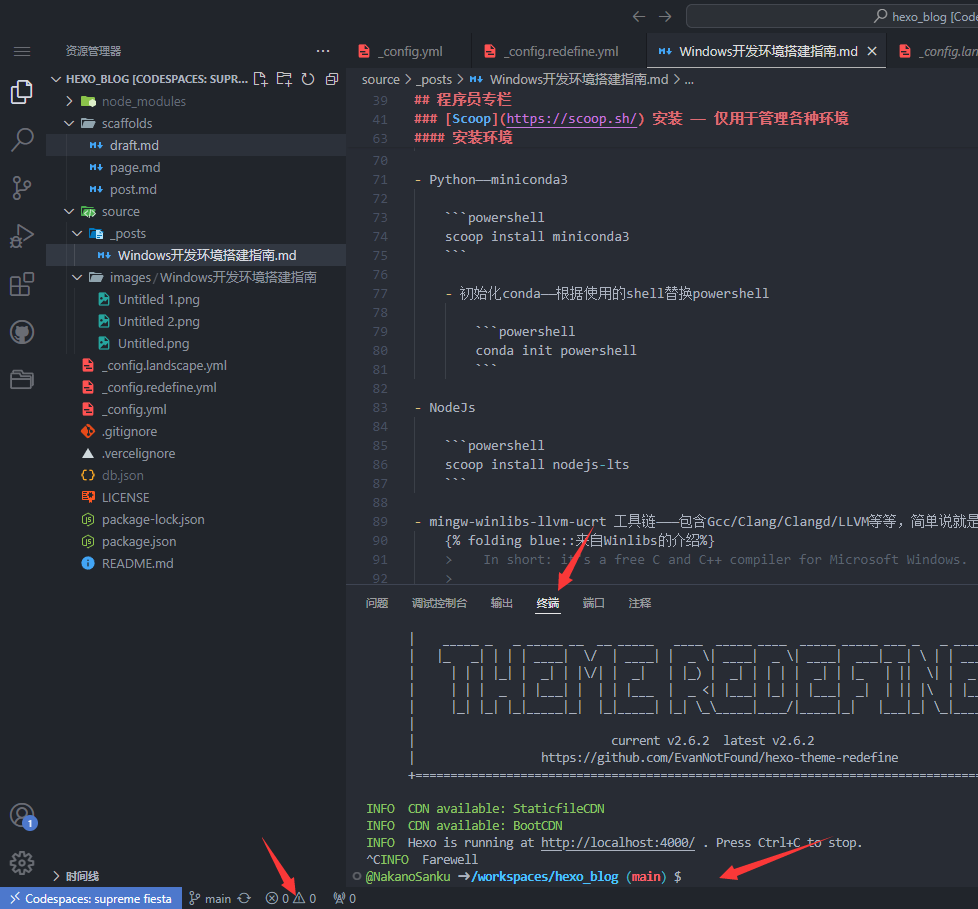Open the Source Control view
This screenshot has height=909, width=978.
(22, 188)
